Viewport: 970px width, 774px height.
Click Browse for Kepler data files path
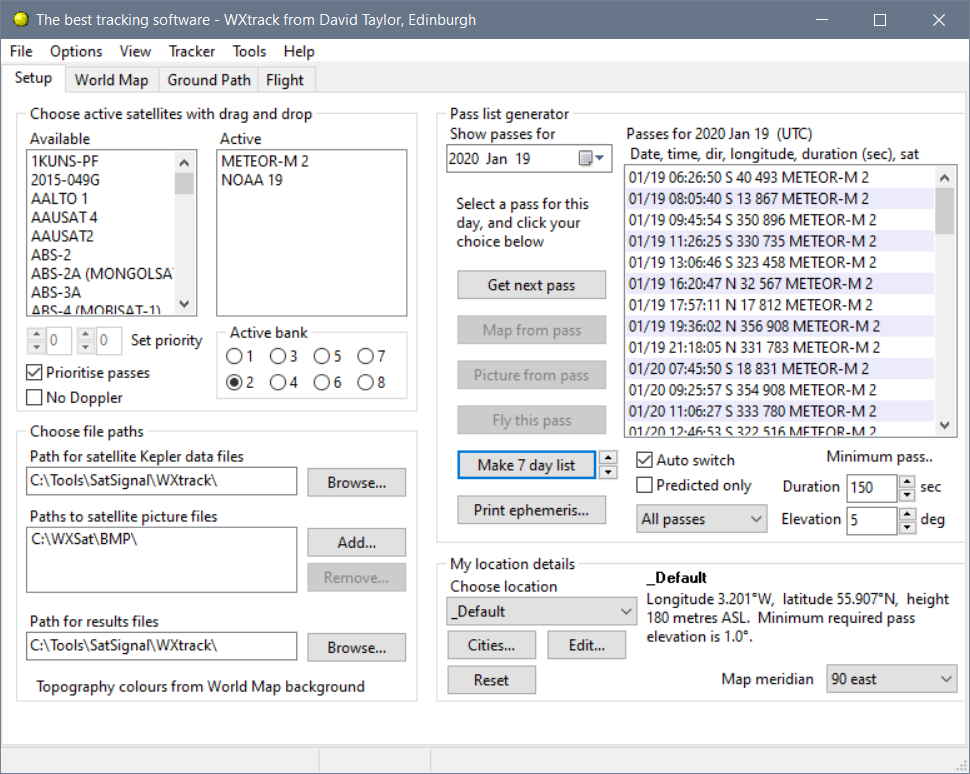(x=356, y=483)
